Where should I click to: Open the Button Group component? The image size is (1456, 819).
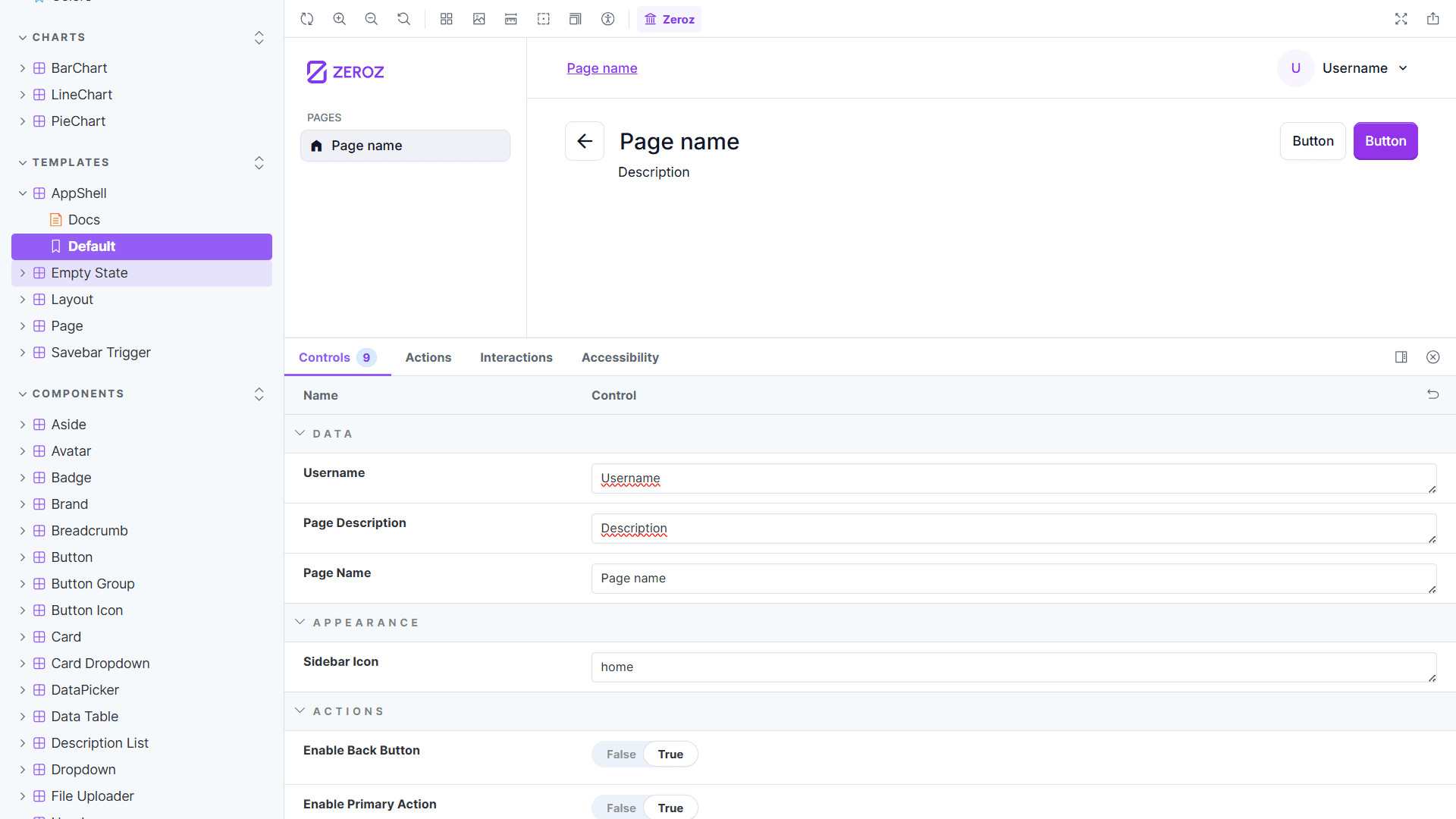(93, 584)
